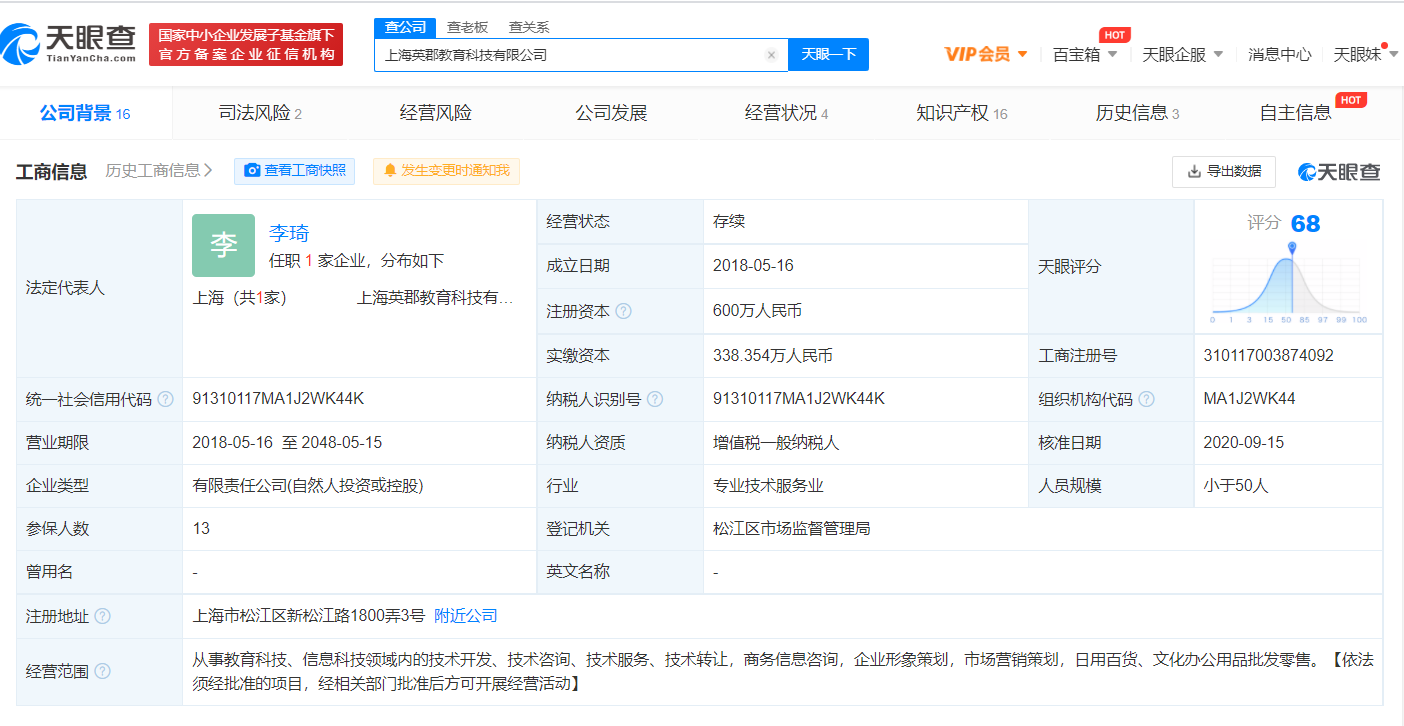
Task: Open the help icon next to 注册资本
Action: (624, 311)
